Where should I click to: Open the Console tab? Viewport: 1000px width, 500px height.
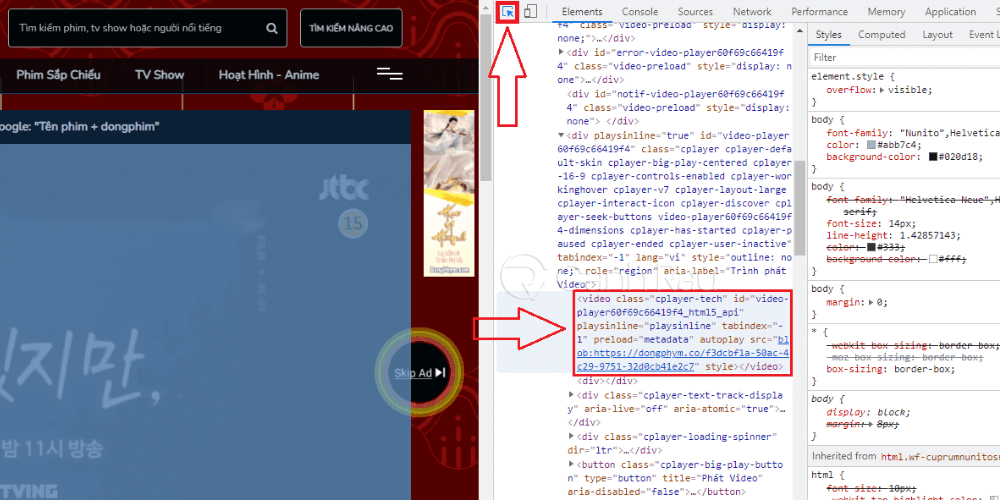640,11
